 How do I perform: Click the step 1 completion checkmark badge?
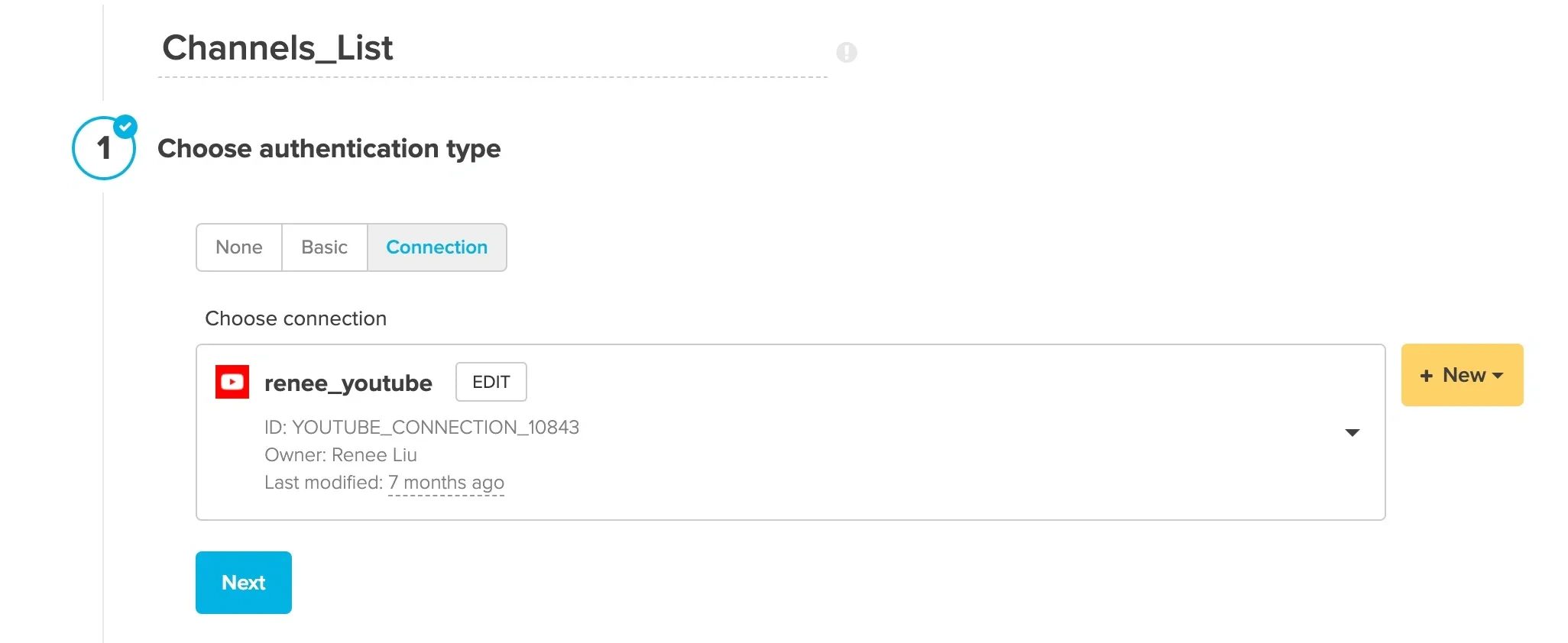(x=125, y=124)
